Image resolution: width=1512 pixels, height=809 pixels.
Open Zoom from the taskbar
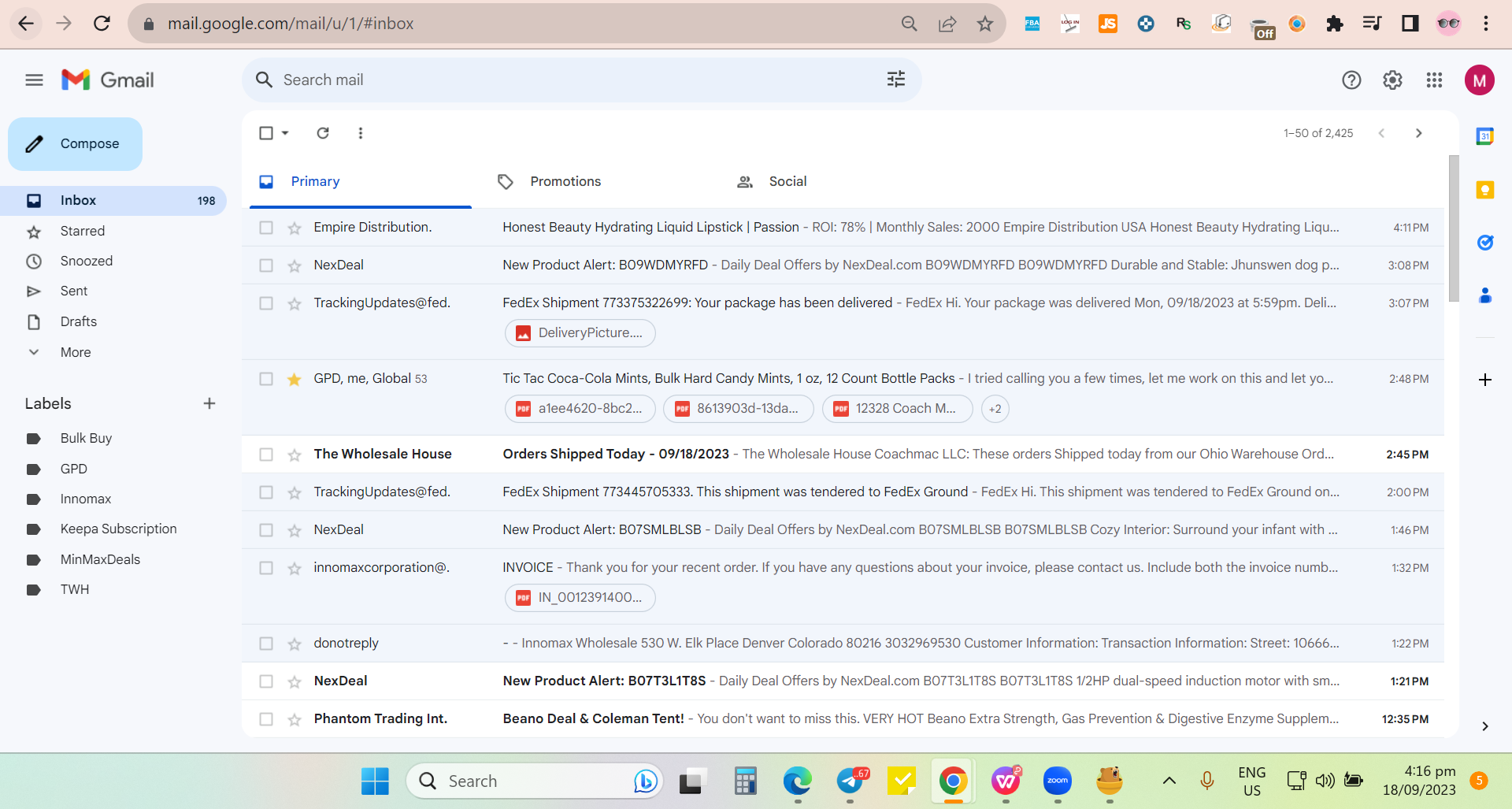[1058, 781]
